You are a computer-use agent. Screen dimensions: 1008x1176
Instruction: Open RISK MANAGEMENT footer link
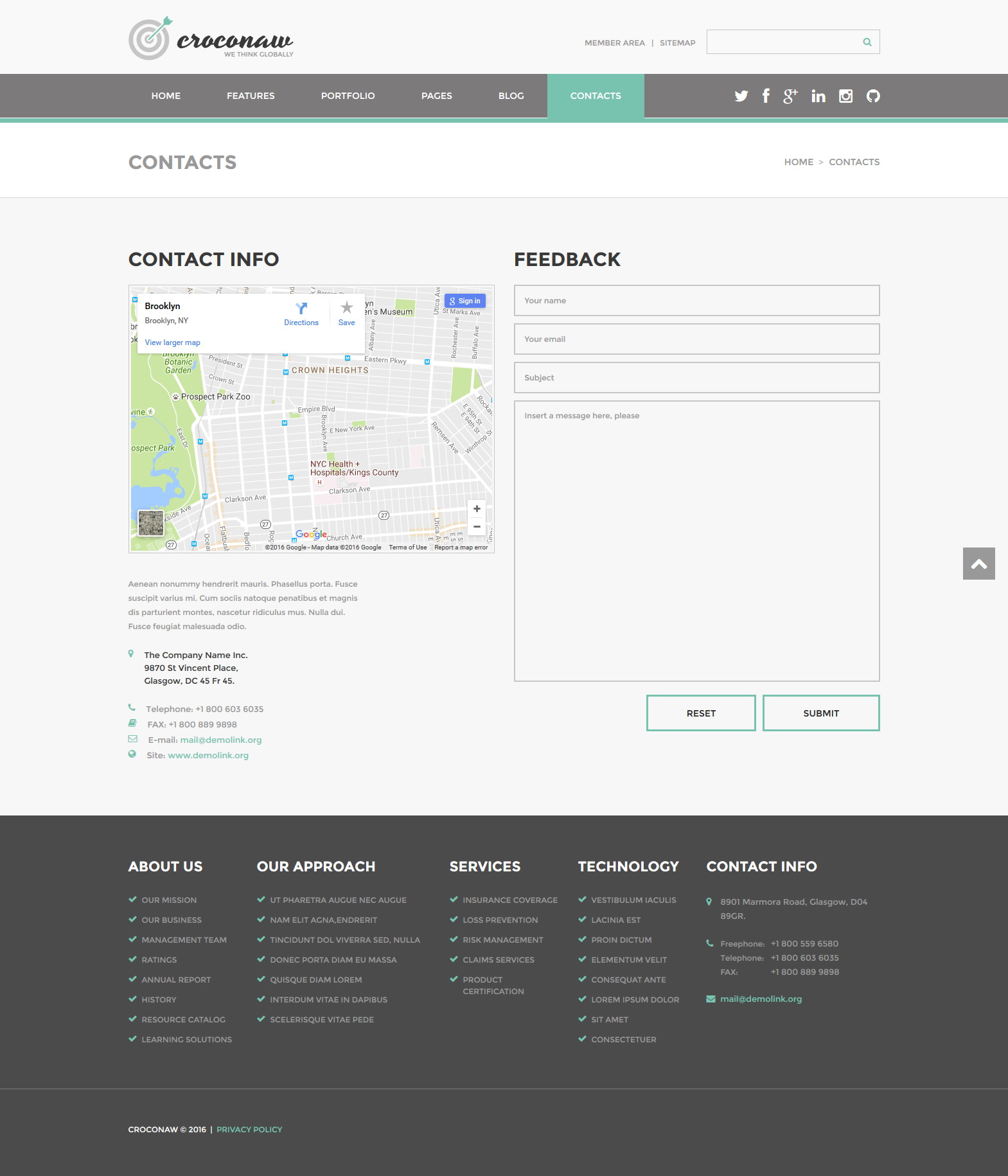point(503,940)
